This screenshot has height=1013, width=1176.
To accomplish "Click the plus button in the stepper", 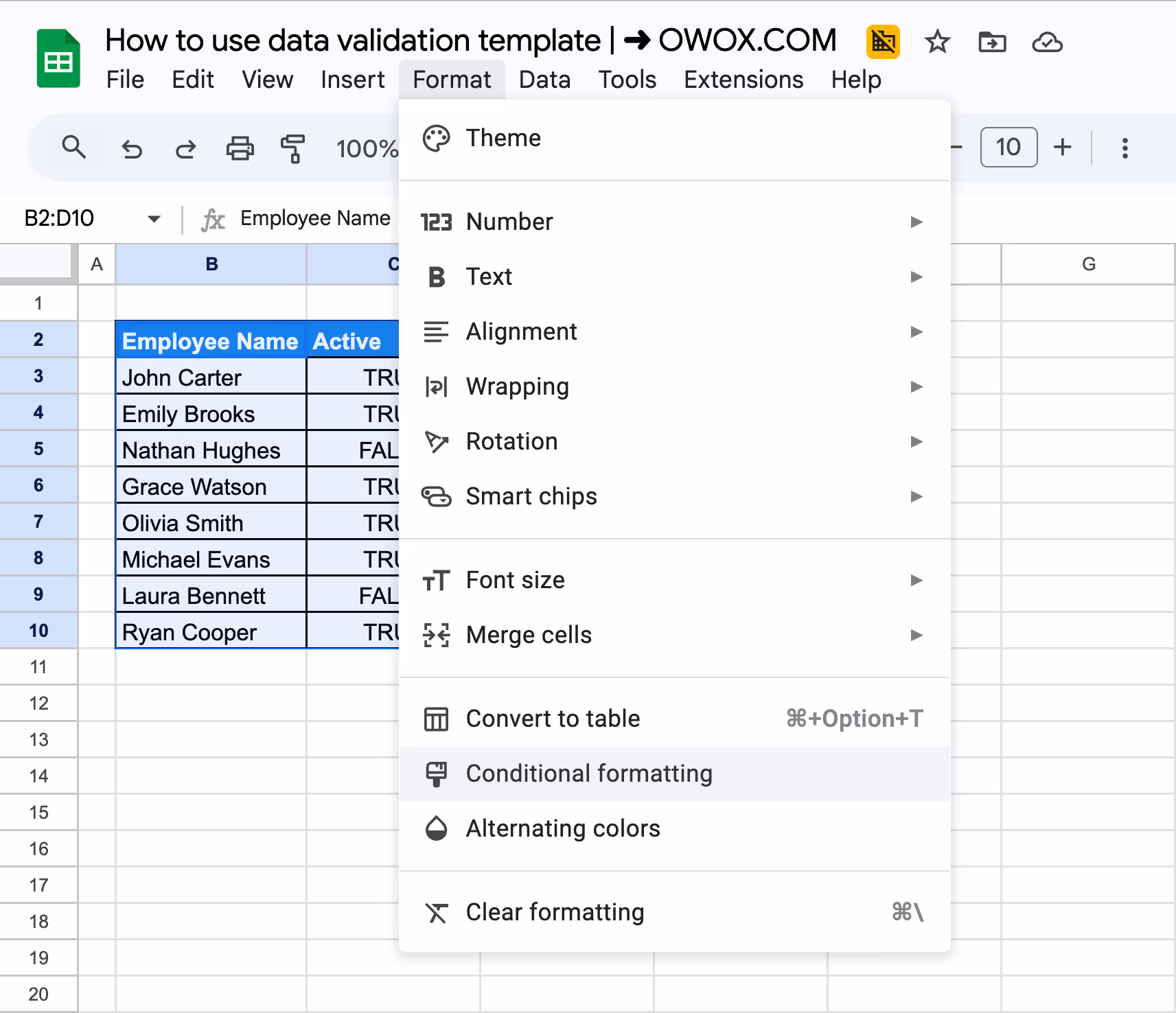I will (x=1063, y=147).
